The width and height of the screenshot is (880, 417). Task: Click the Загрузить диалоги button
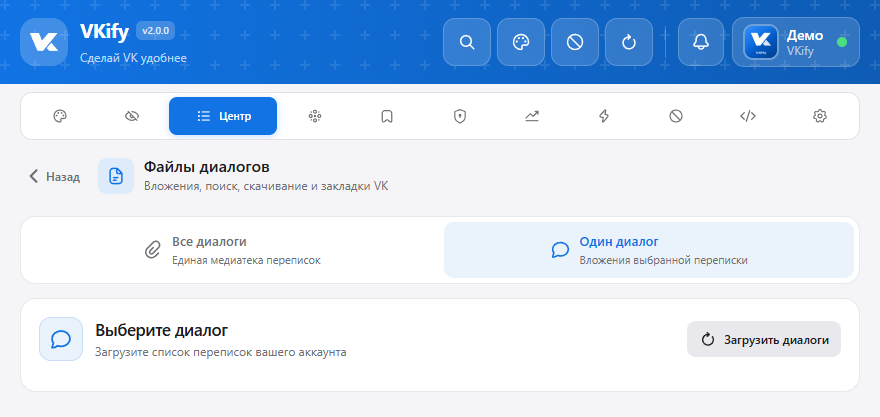(764, 339)
